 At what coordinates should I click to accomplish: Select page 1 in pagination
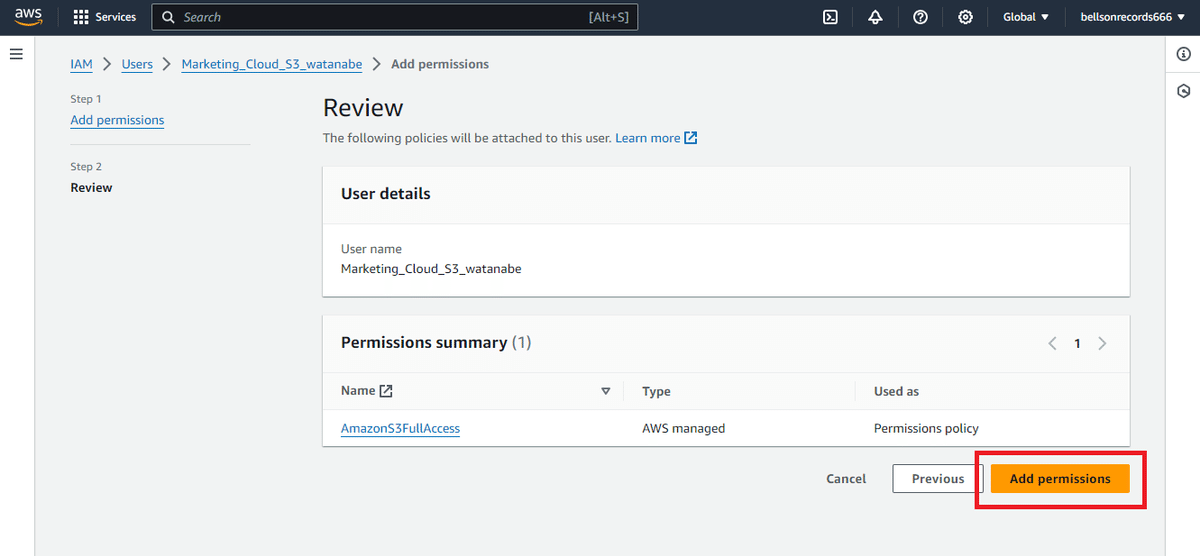tap(1077, 343)
